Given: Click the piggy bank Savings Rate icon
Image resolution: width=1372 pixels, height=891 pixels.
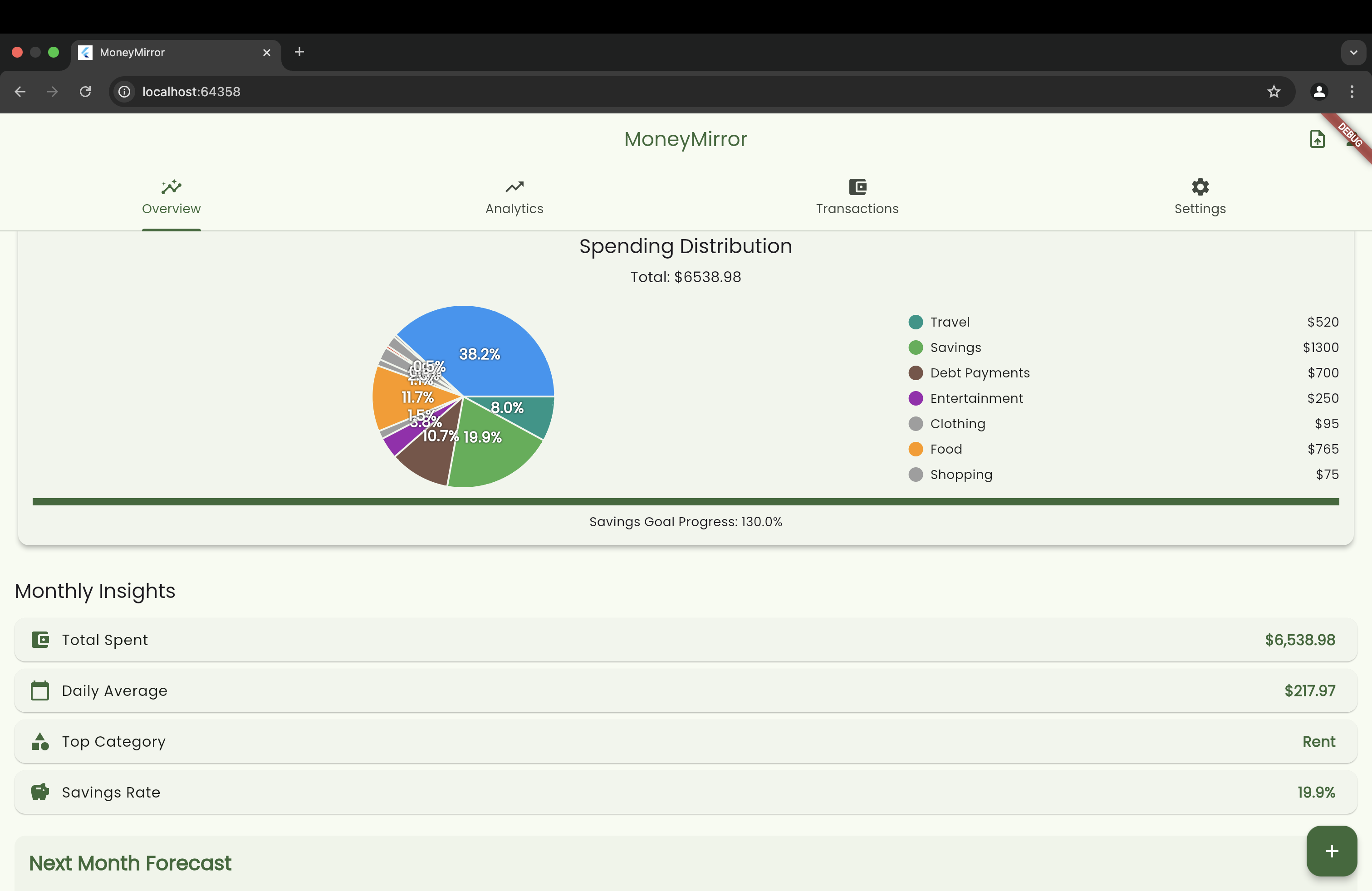Looking at the screenshot, I should [40, 792].
